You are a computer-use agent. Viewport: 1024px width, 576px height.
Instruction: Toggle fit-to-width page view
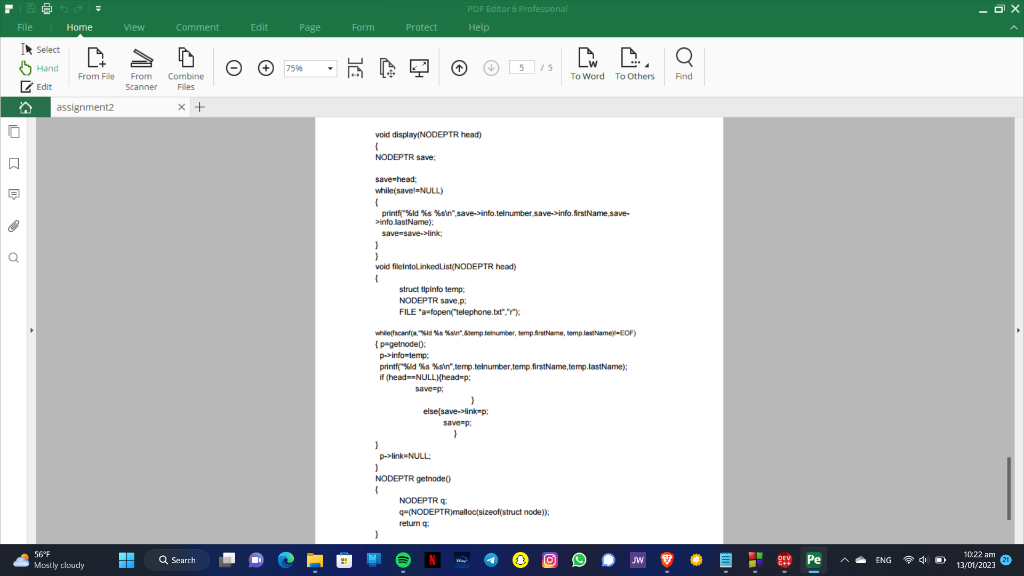pos(355,68)
